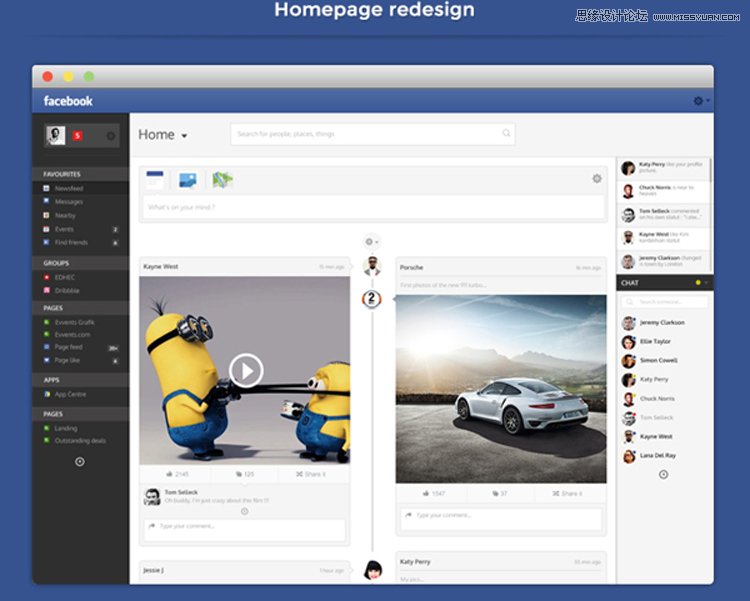
Task: Open Outstanding deals page link
Action: pyautogui.click(x=80, y=441)
